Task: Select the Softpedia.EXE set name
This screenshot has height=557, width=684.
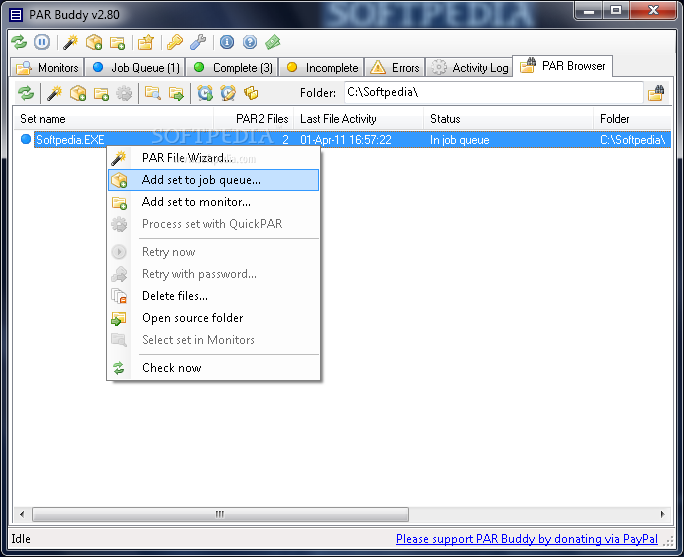Action: (70, 140)
